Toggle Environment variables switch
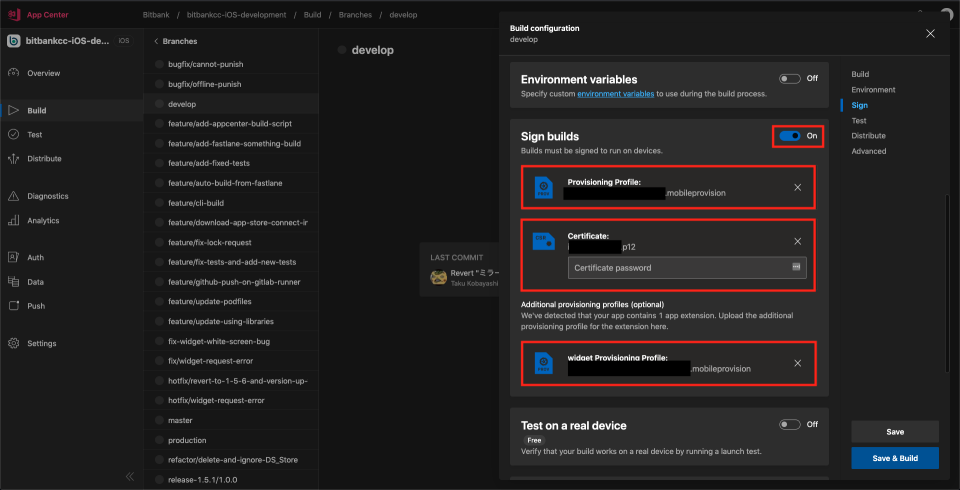The width and height of the screenshot is (960, 490). pyautogui.click(x=790, y=78)
